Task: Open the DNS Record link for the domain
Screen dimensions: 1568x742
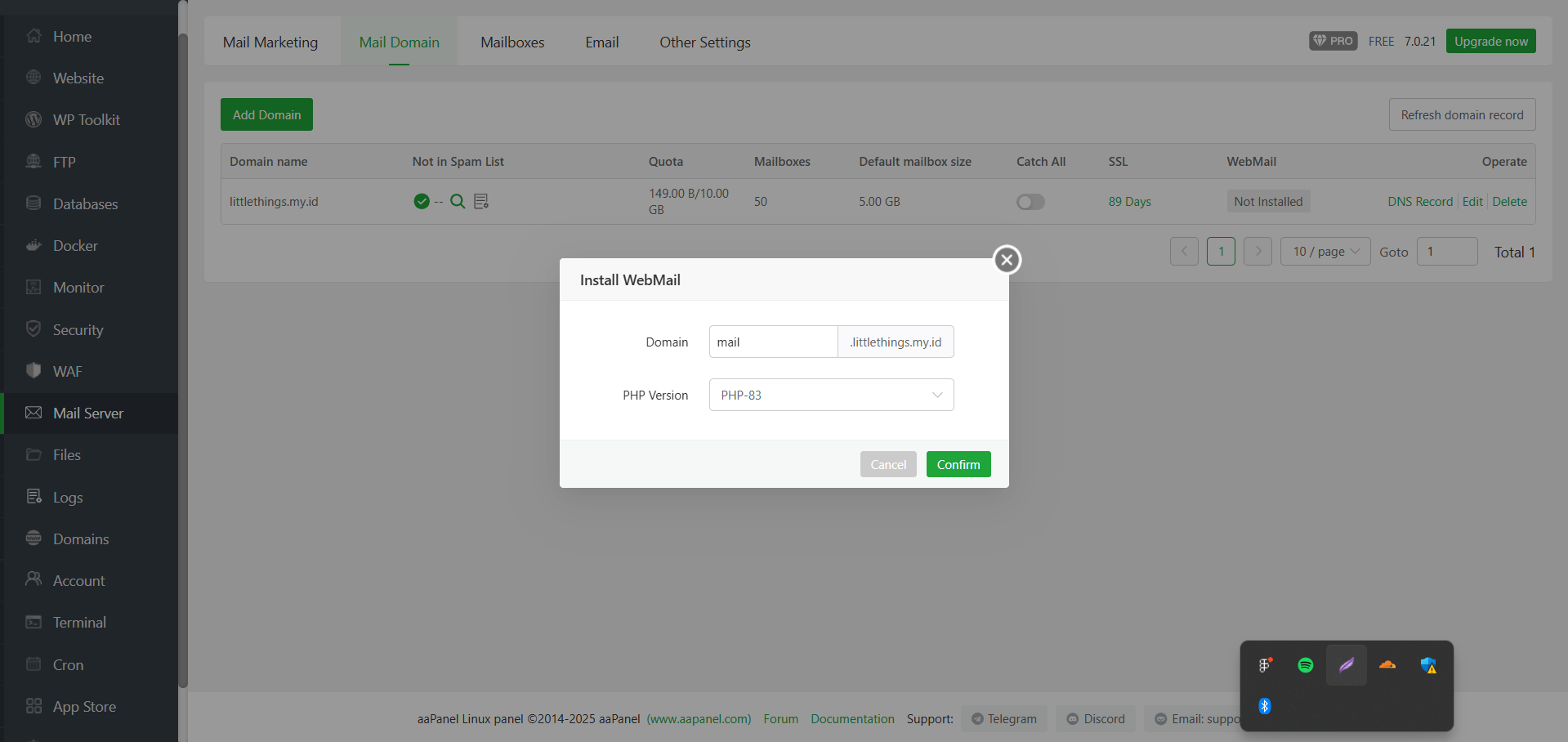Action: click(1420, 201)
